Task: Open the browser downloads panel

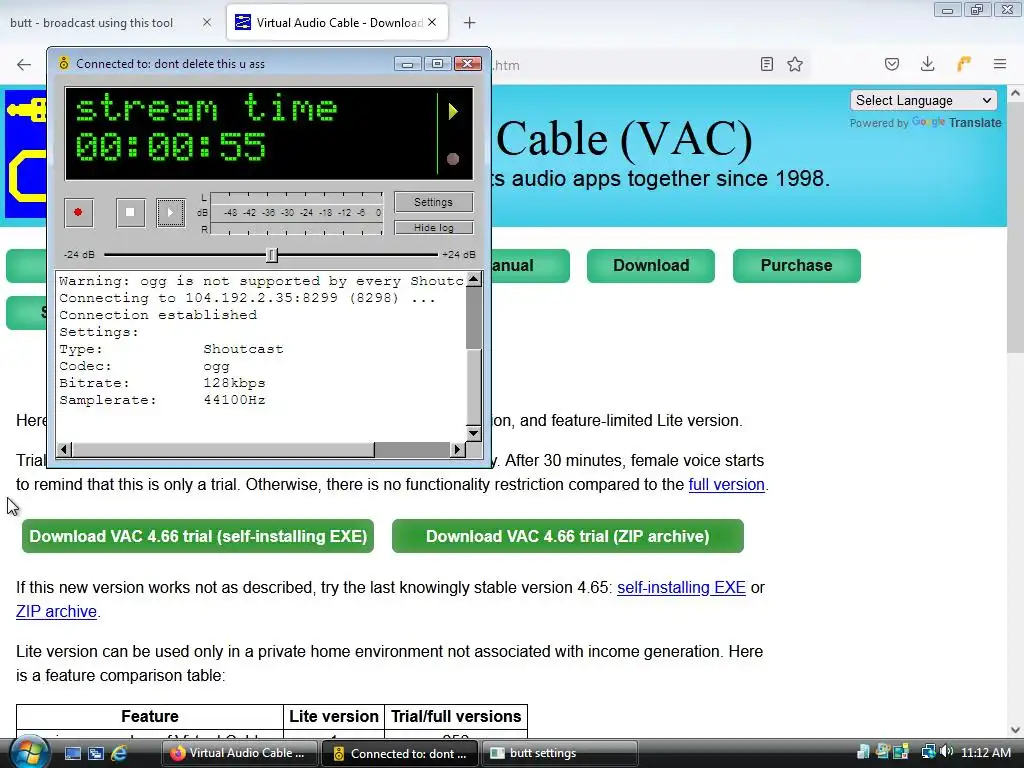Action: point(927,64)
